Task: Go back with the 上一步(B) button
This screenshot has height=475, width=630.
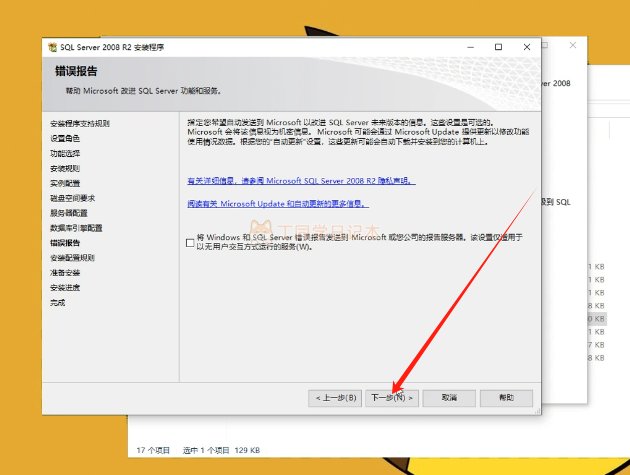Action: point(335,398)
